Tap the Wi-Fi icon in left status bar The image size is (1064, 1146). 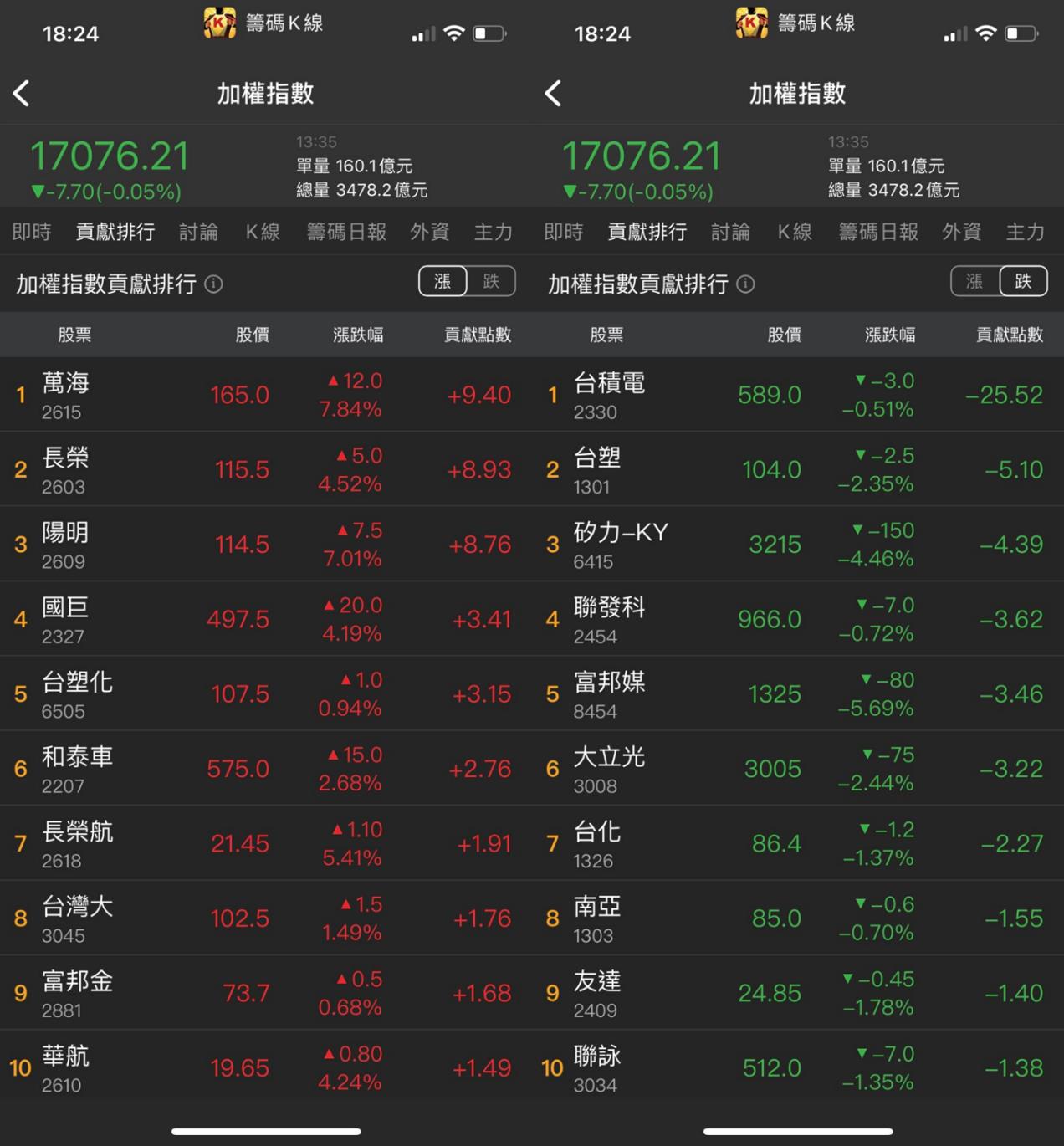click(x=454, y=33)
